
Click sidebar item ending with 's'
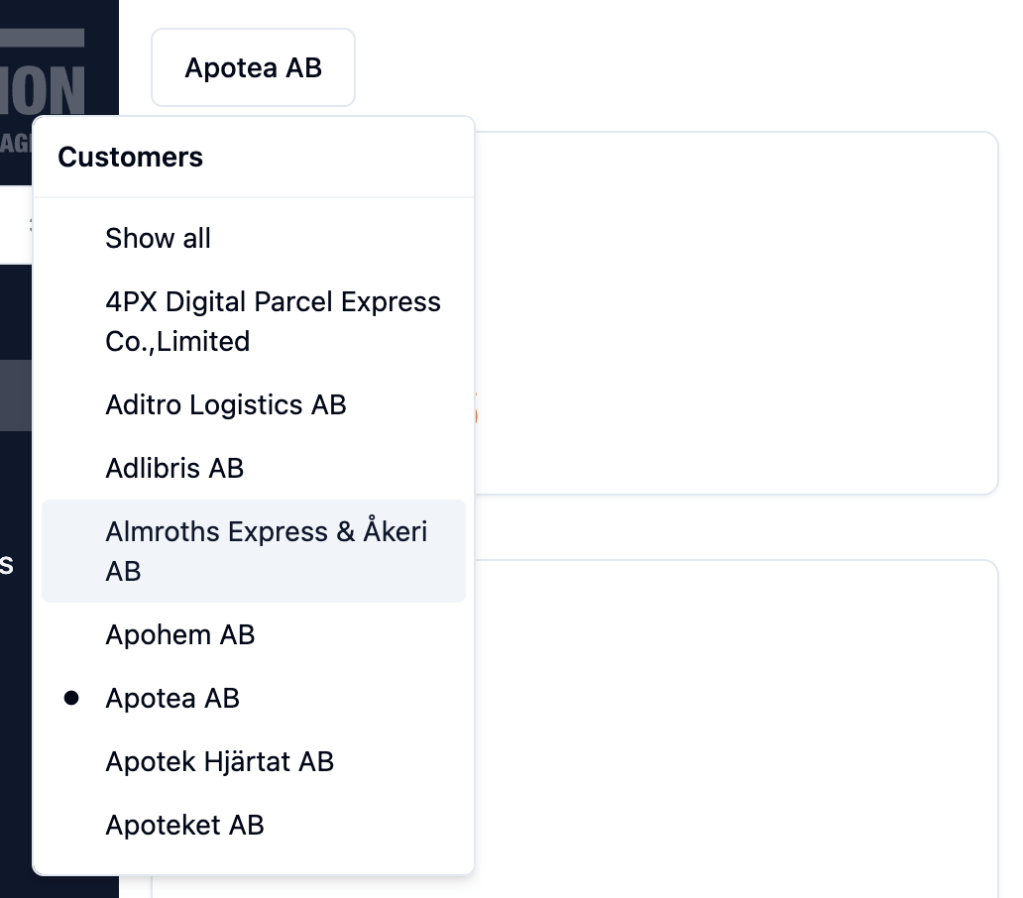[x=8, y=565]
